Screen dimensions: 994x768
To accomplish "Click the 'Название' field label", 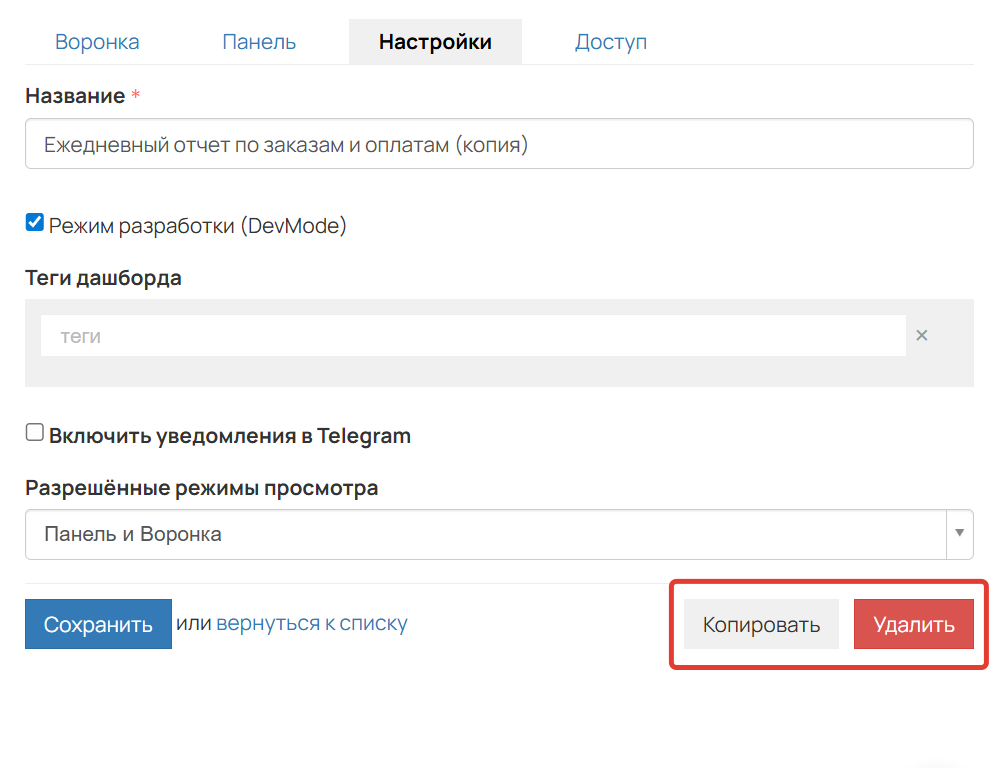I will (x=75, y=96).
